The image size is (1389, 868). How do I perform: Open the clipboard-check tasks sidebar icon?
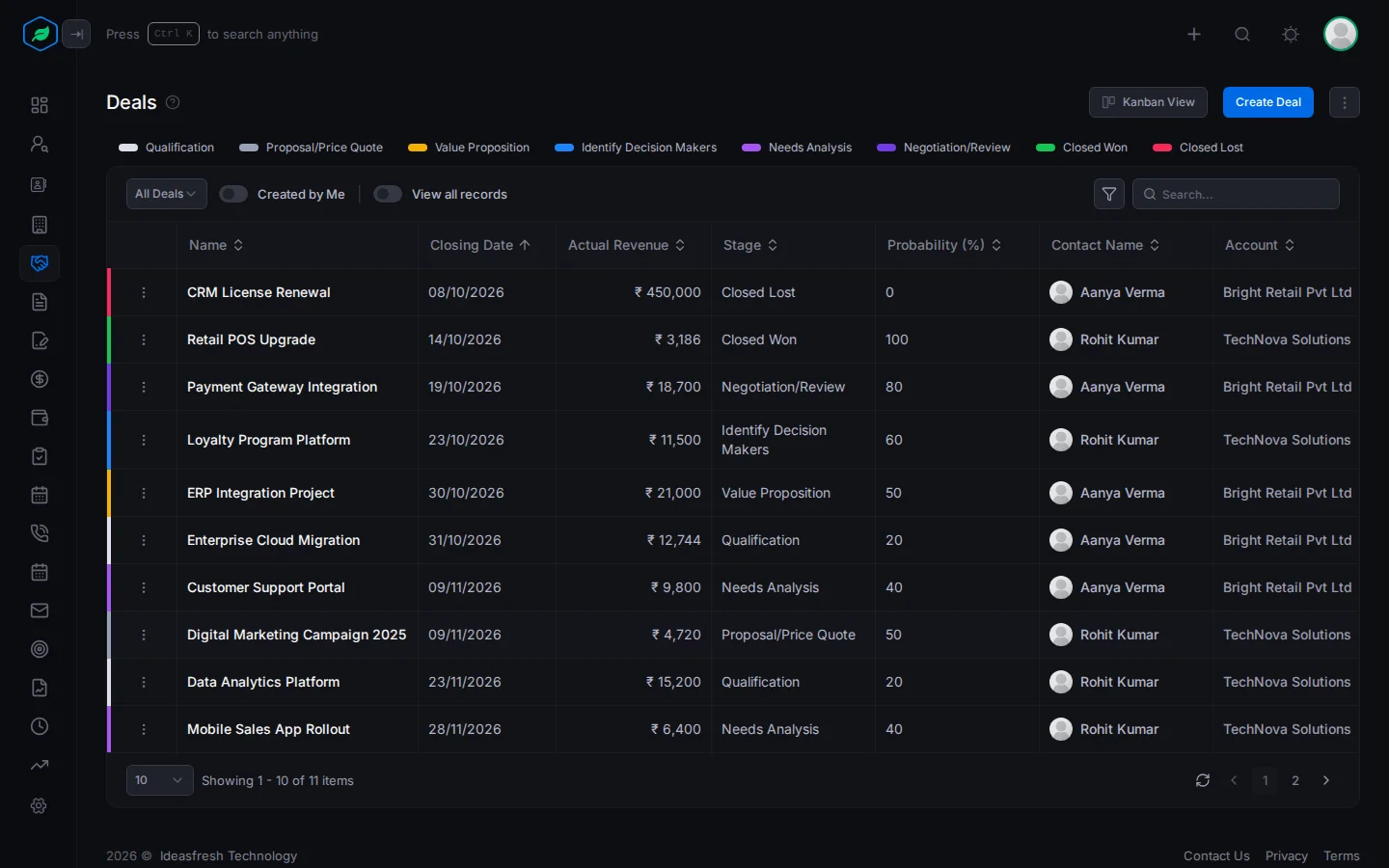point(40,456)
